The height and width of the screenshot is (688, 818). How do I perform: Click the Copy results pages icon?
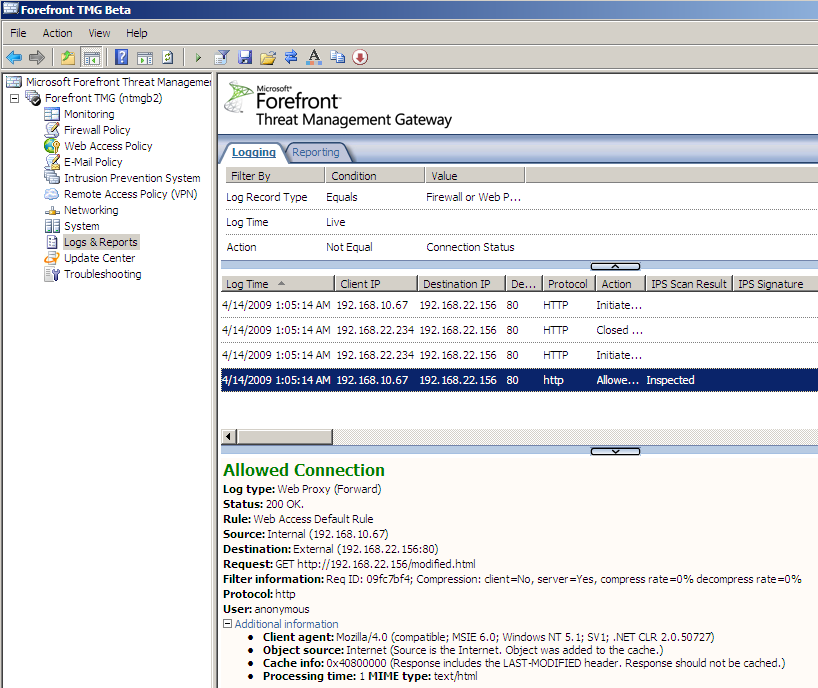338,57
